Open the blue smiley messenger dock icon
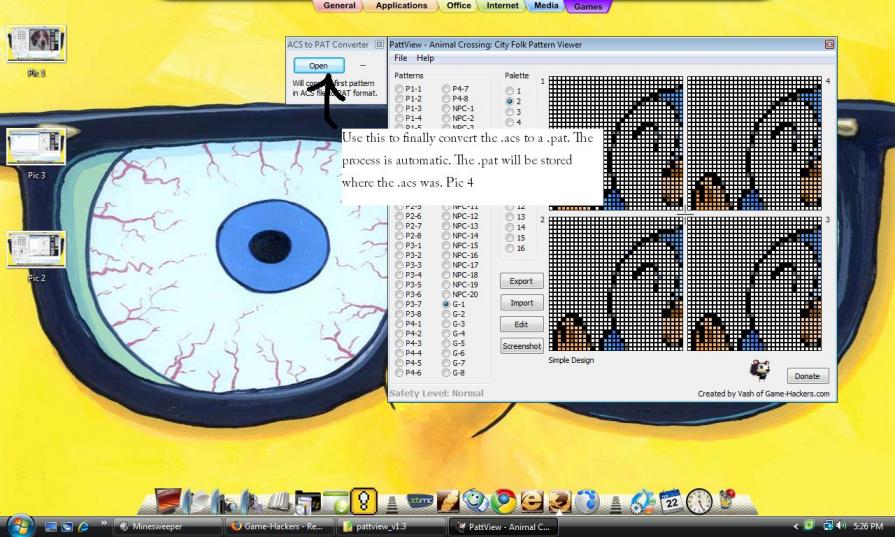 coord(475,501)
